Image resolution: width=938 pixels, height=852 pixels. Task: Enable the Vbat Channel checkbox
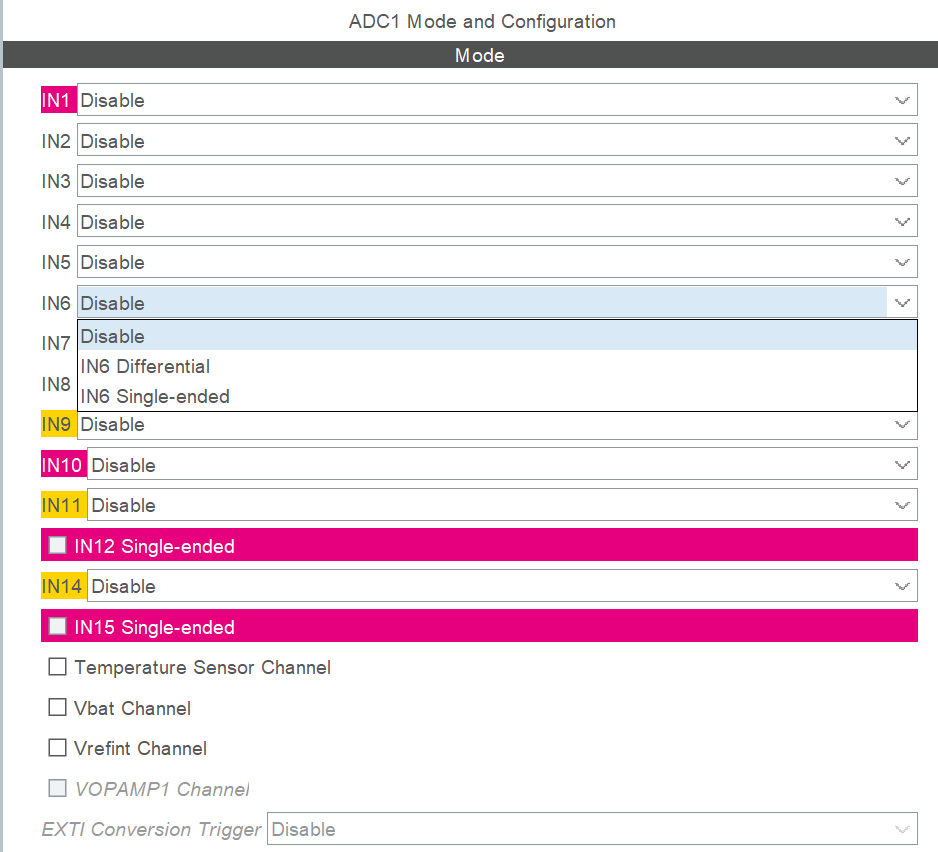[x=57, y=707]
